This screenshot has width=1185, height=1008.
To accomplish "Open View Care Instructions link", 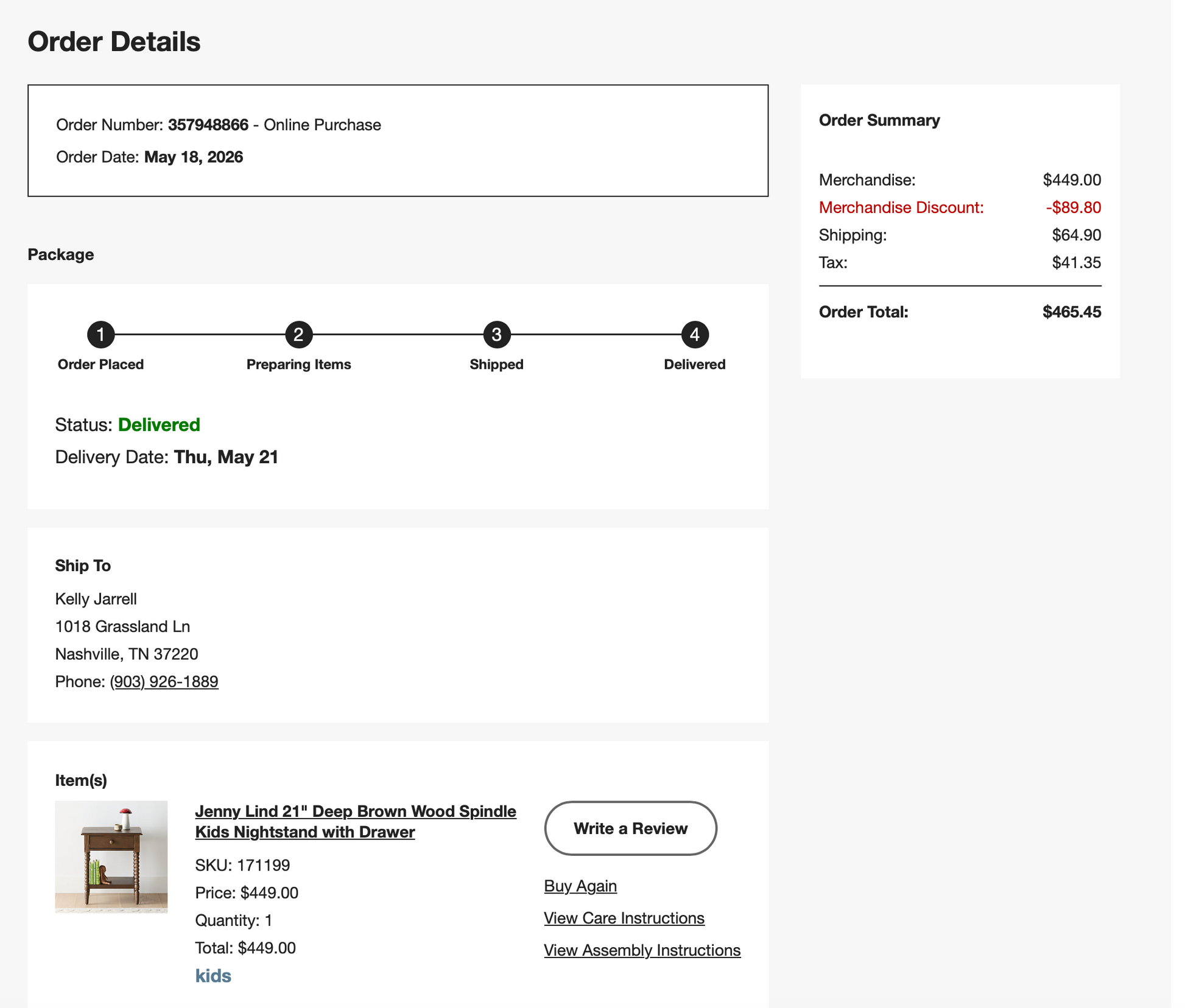I will [624, 918].
